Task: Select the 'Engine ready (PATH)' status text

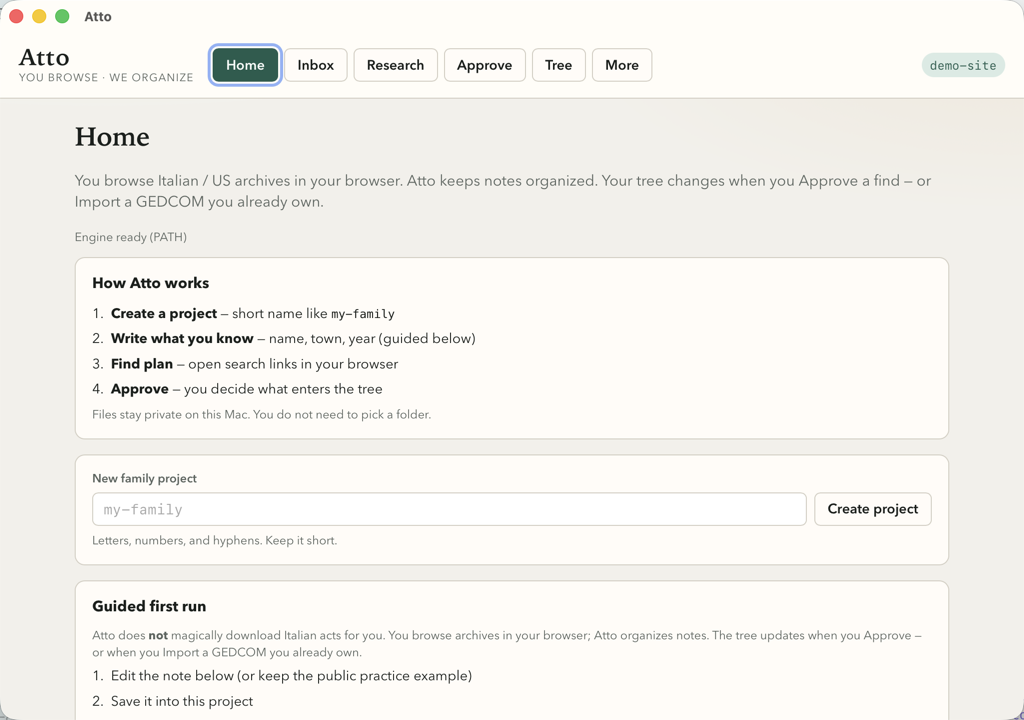Action: (x=131, y=237)
